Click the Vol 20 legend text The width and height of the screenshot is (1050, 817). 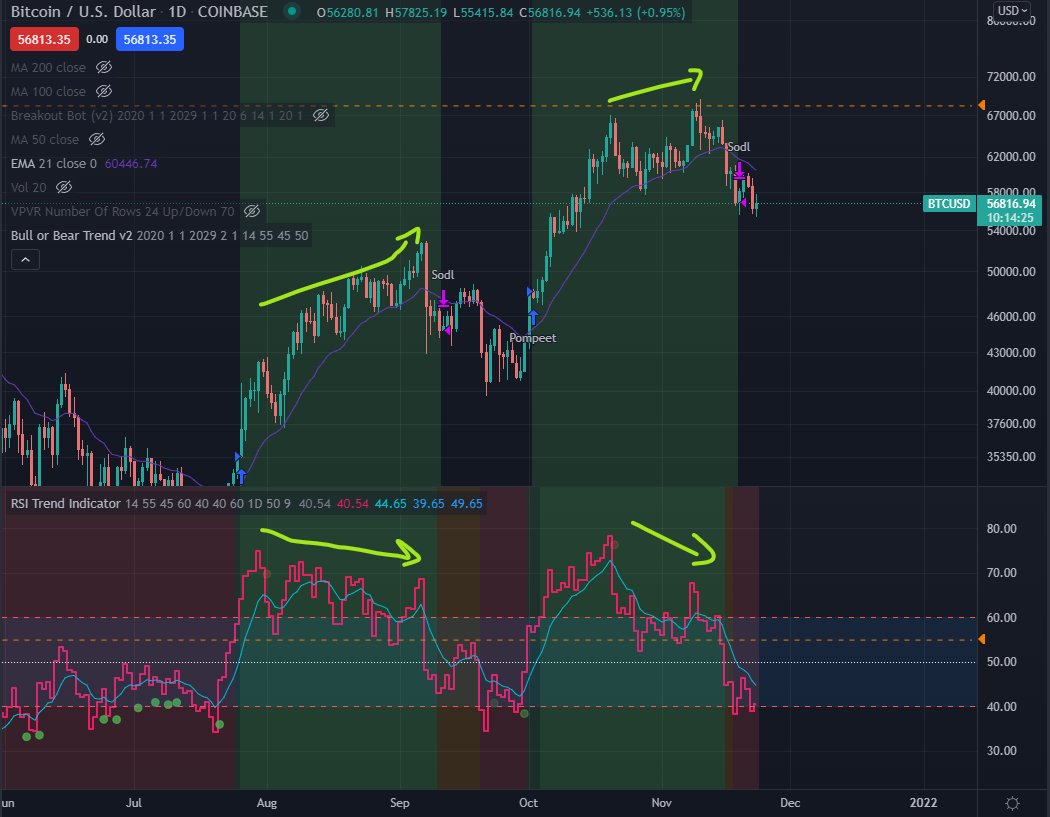[29, 188]
